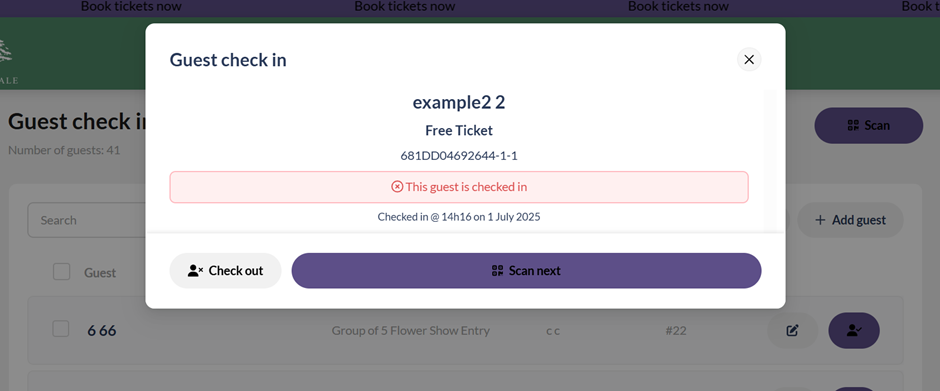Screen dimensions: 940x391
Task: Click the middle 'Book tickets now' banner link
Action: (x=405, y=7)
